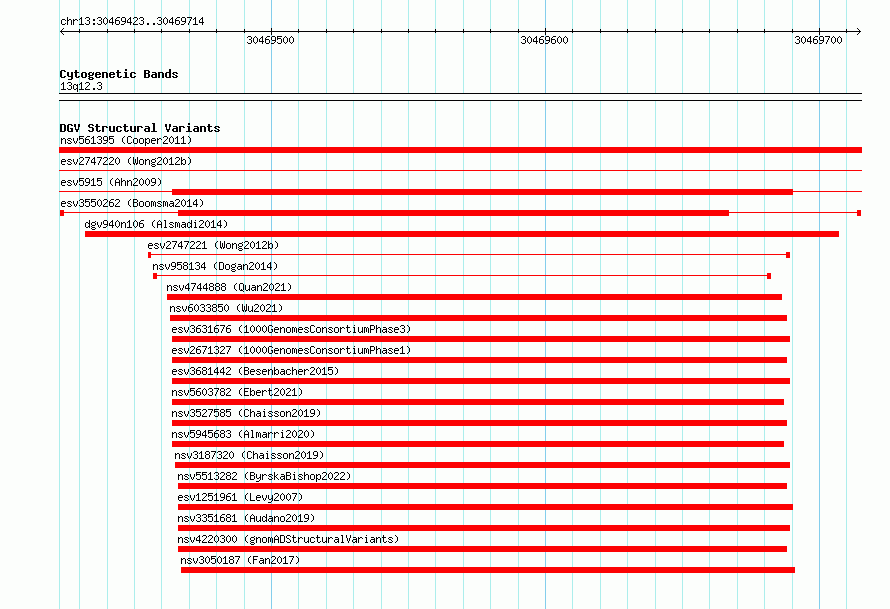The image size is (890, 609).
Task: Click the red bar under nsv4744888 (Quan2021)
Action: (x=475, y=297)
